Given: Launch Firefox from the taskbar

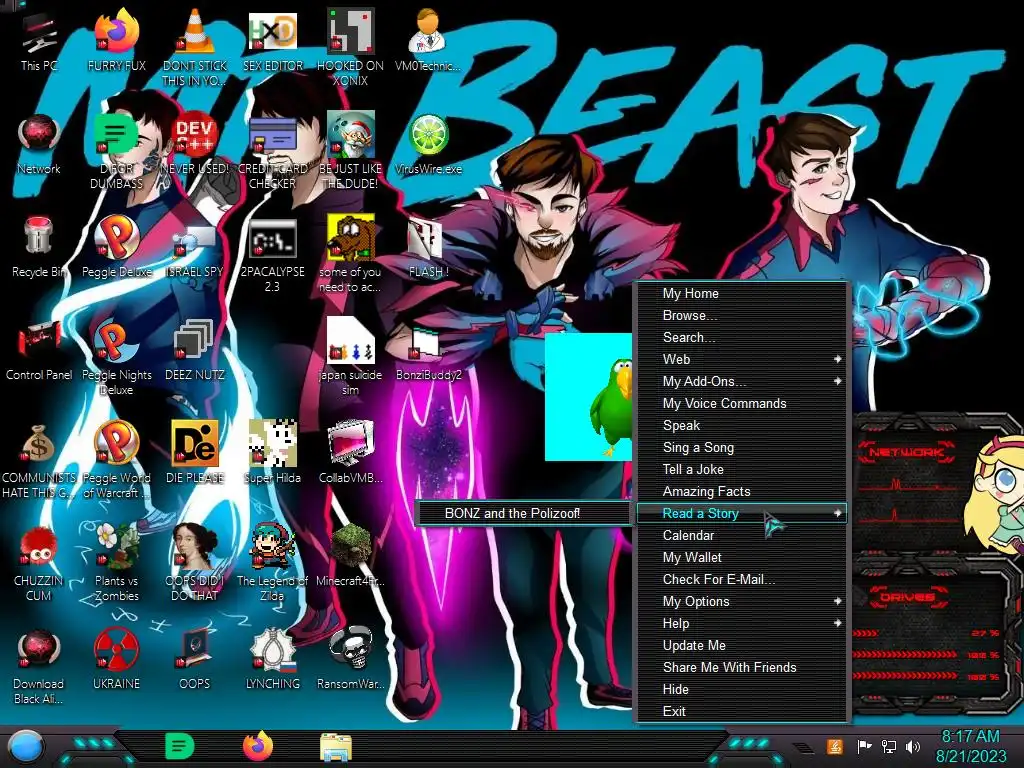Looking at the screenshot, I should point(257,746).
